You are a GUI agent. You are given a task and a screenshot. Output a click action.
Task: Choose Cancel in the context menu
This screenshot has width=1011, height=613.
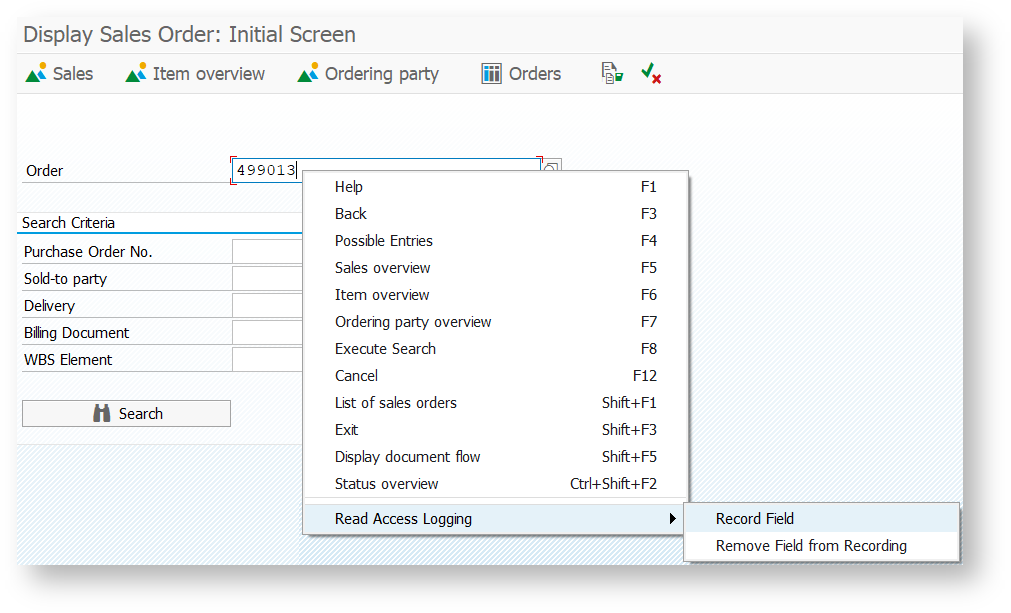495,376
